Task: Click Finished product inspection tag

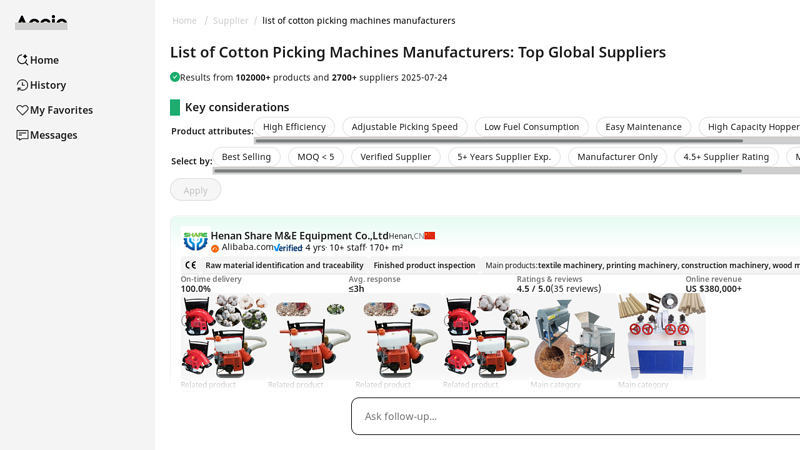Action: click(424, 265)
